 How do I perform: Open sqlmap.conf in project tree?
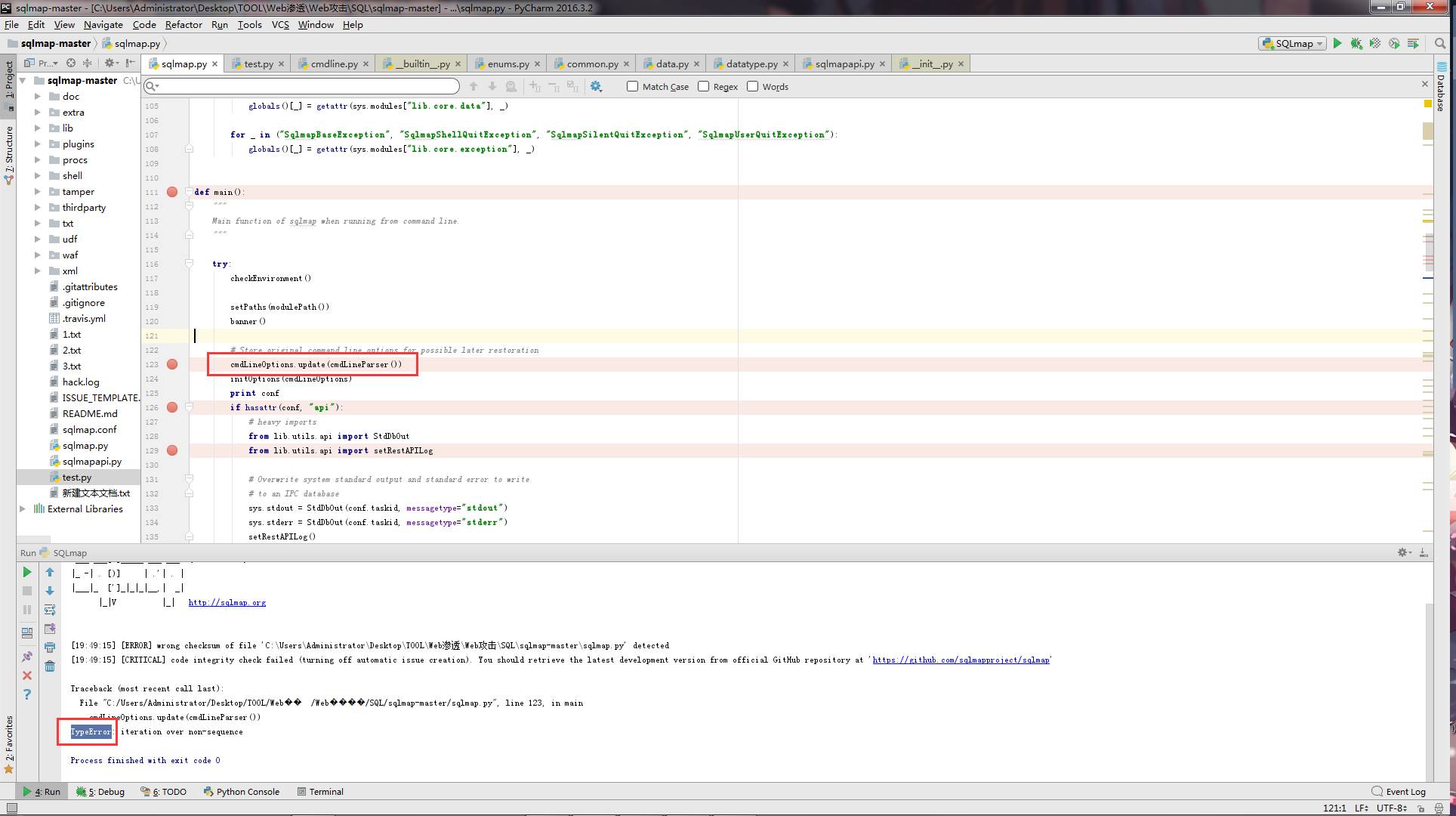[89, 429]
